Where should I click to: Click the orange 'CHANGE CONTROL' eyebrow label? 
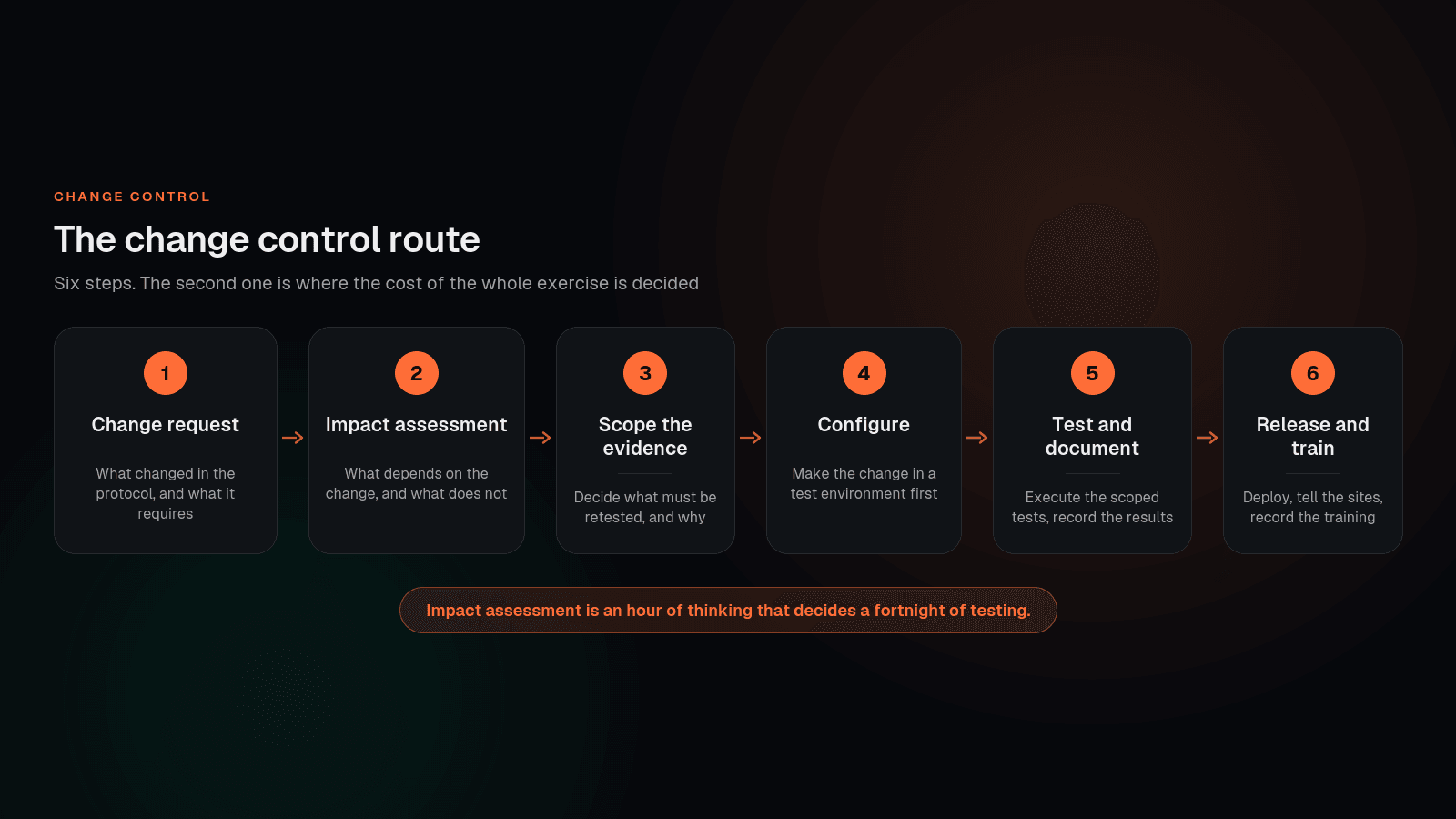coord(132,197)
